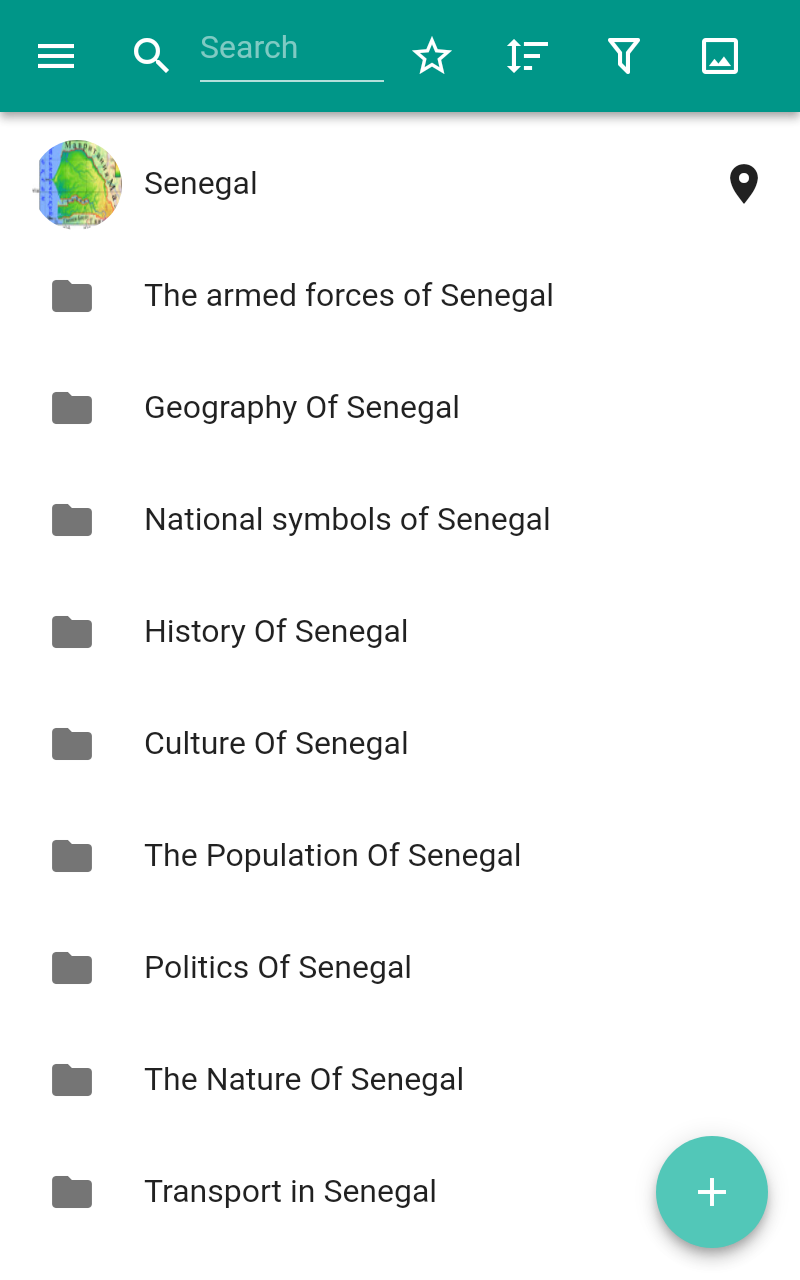The image size is (800, 1280).
Task: Tap the floating add plus button
Action: (712, 1192)
